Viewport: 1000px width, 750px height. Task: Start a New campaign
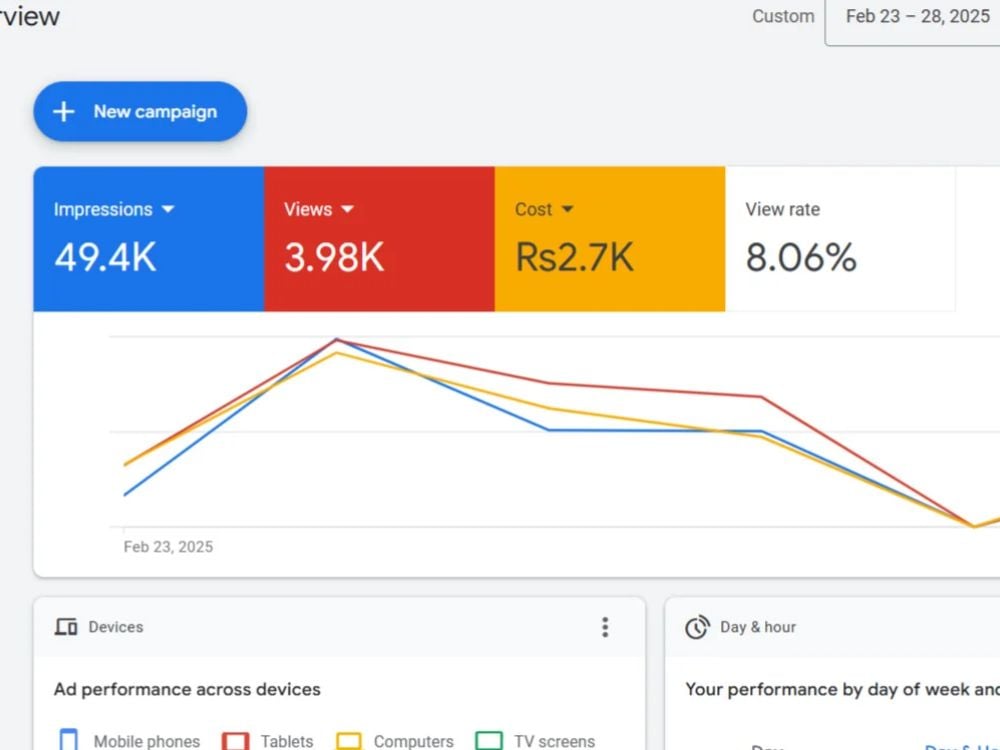(x=140, y=111)
